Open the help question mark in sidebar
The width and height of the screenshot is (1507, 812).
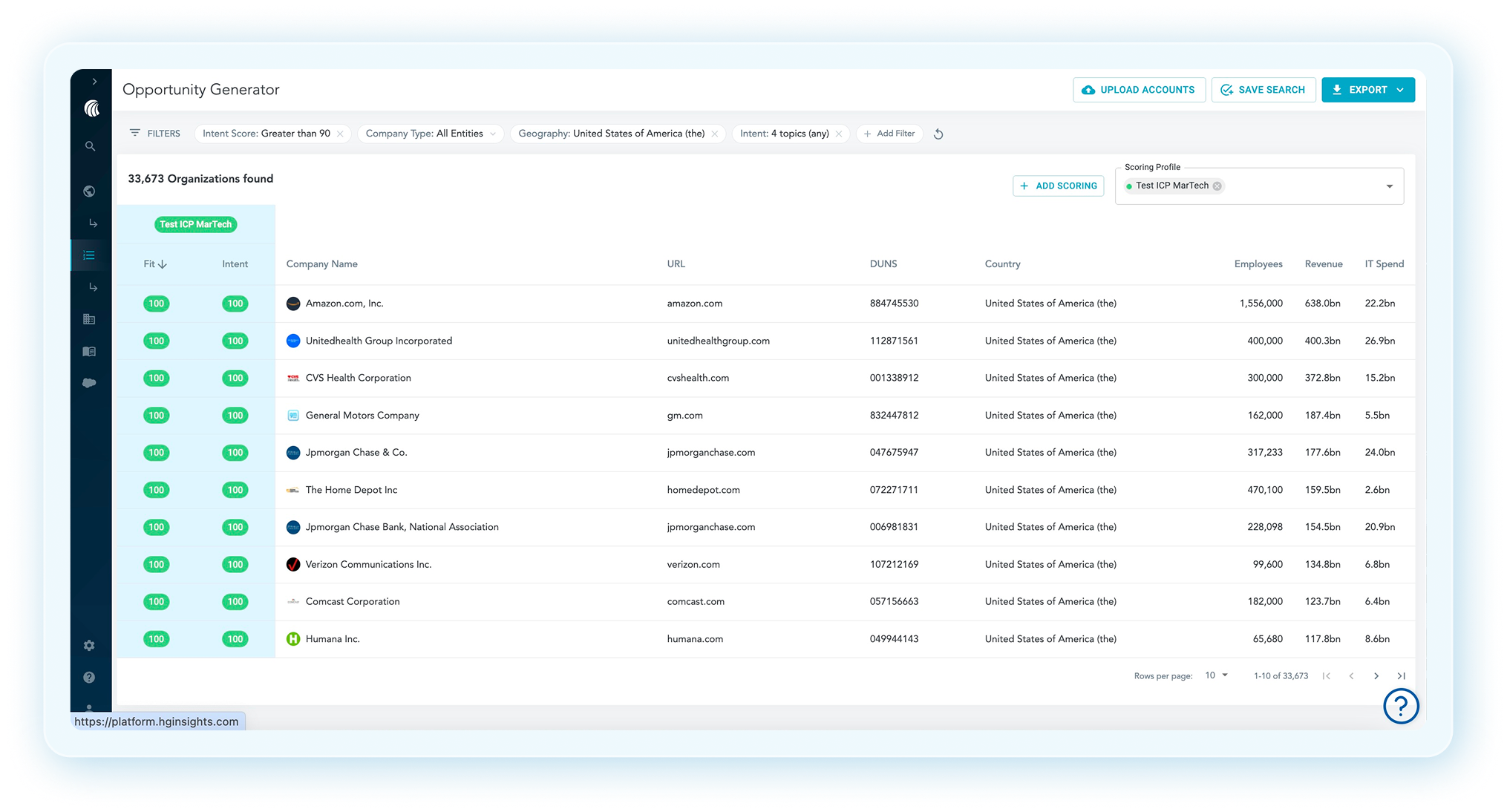pyautogui.click(x=89, y=678)
